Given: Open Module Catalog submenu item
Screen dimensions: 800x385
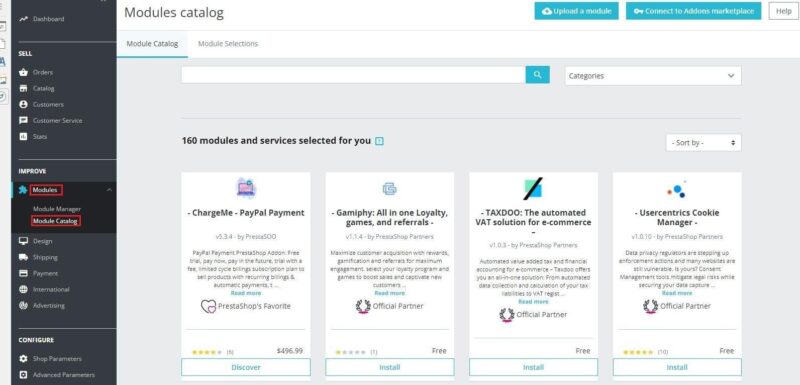Looking at the screenshot, I should [55, 221].
